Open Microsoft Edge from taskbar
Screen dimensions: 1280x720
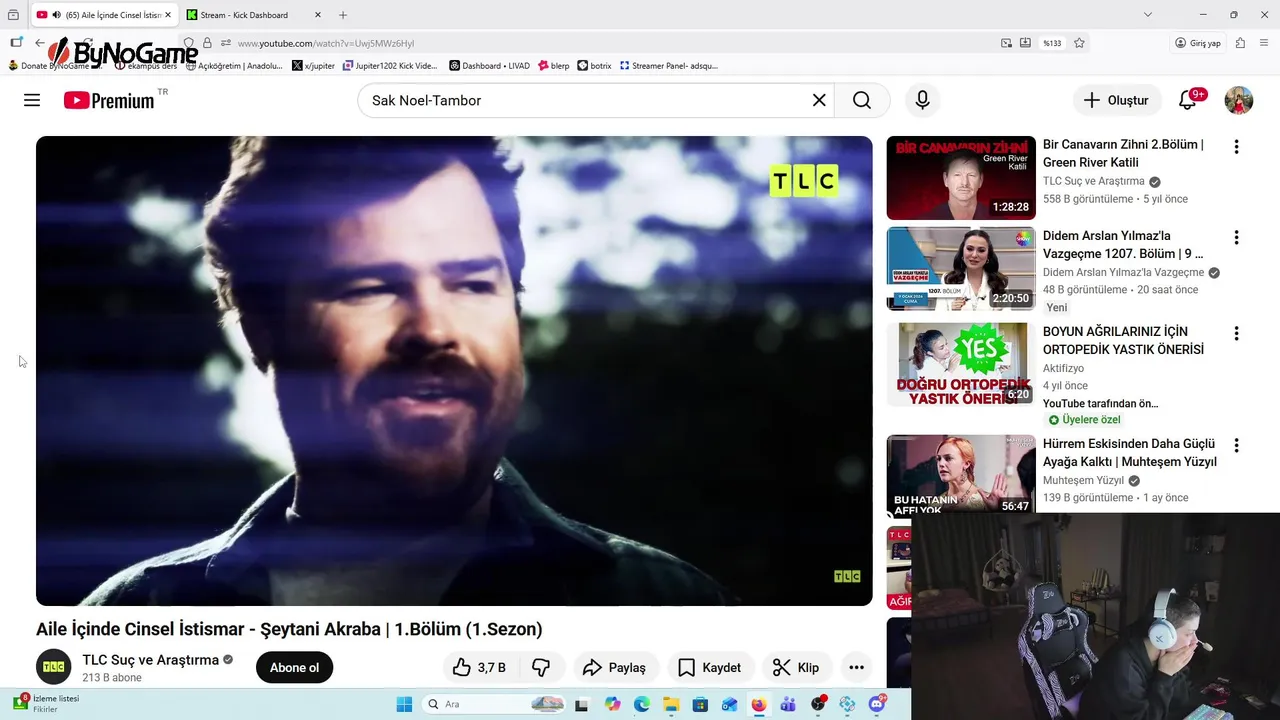642,704
